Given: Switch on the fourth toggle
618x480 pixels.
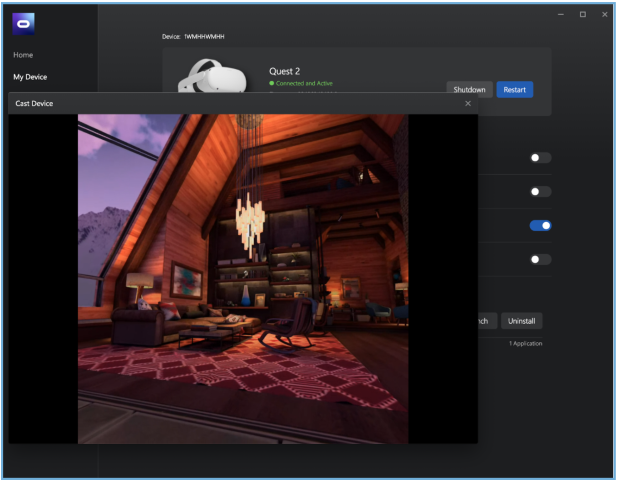Looking at the screenshot, I should point(540,260).
